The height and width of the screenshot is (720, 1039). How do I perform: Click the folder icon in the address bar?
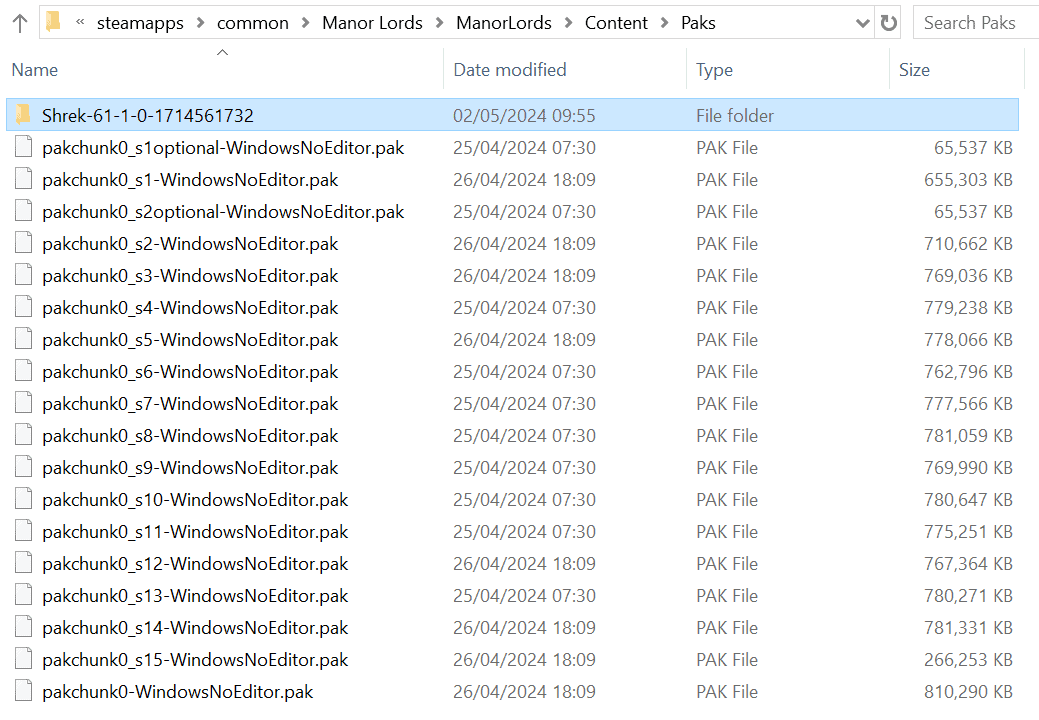(54, 22)
